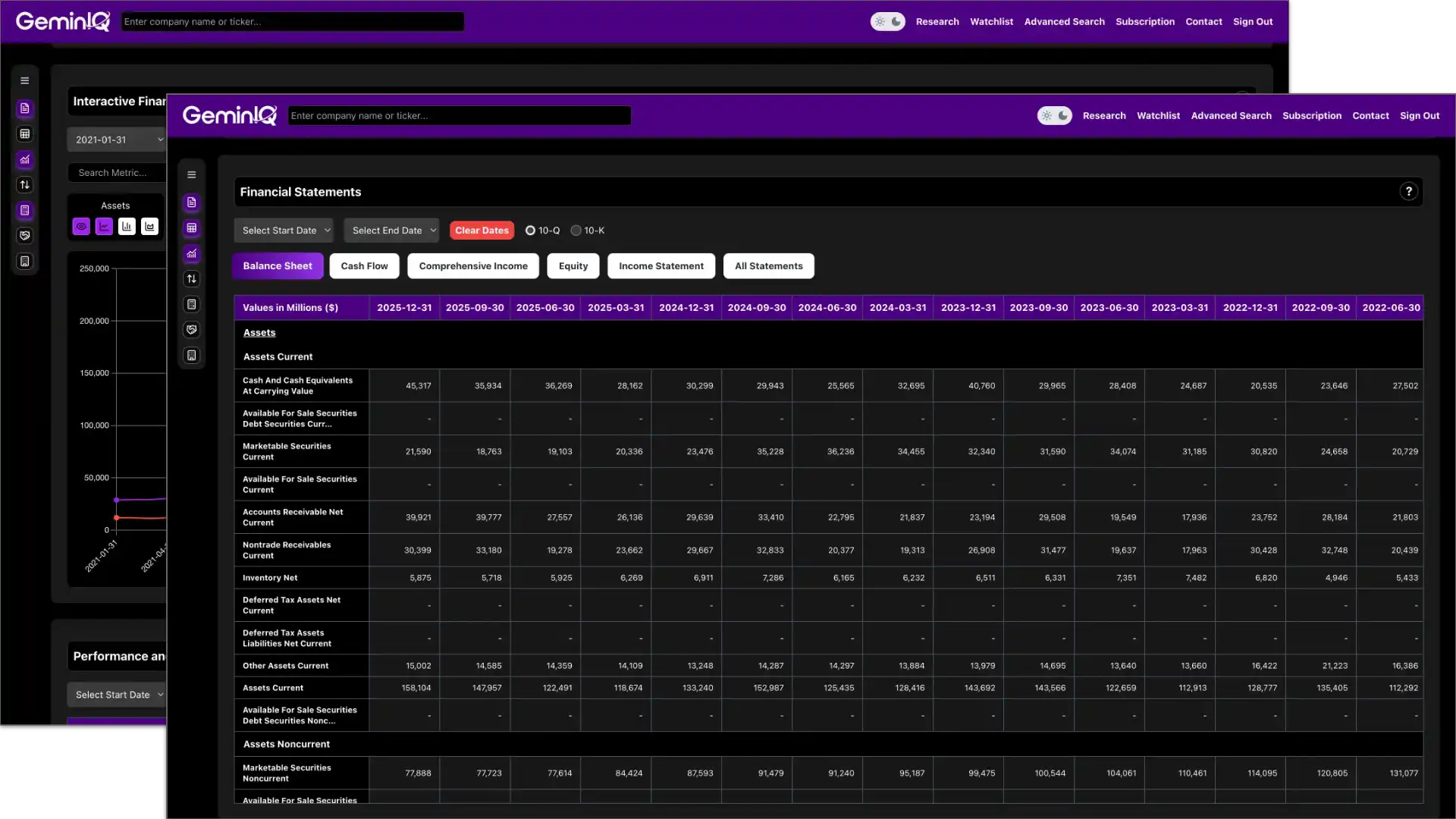Click the Sign Out link
Image resolution: width=1456 pixels, height=819 pixels.
point(1419,115)
